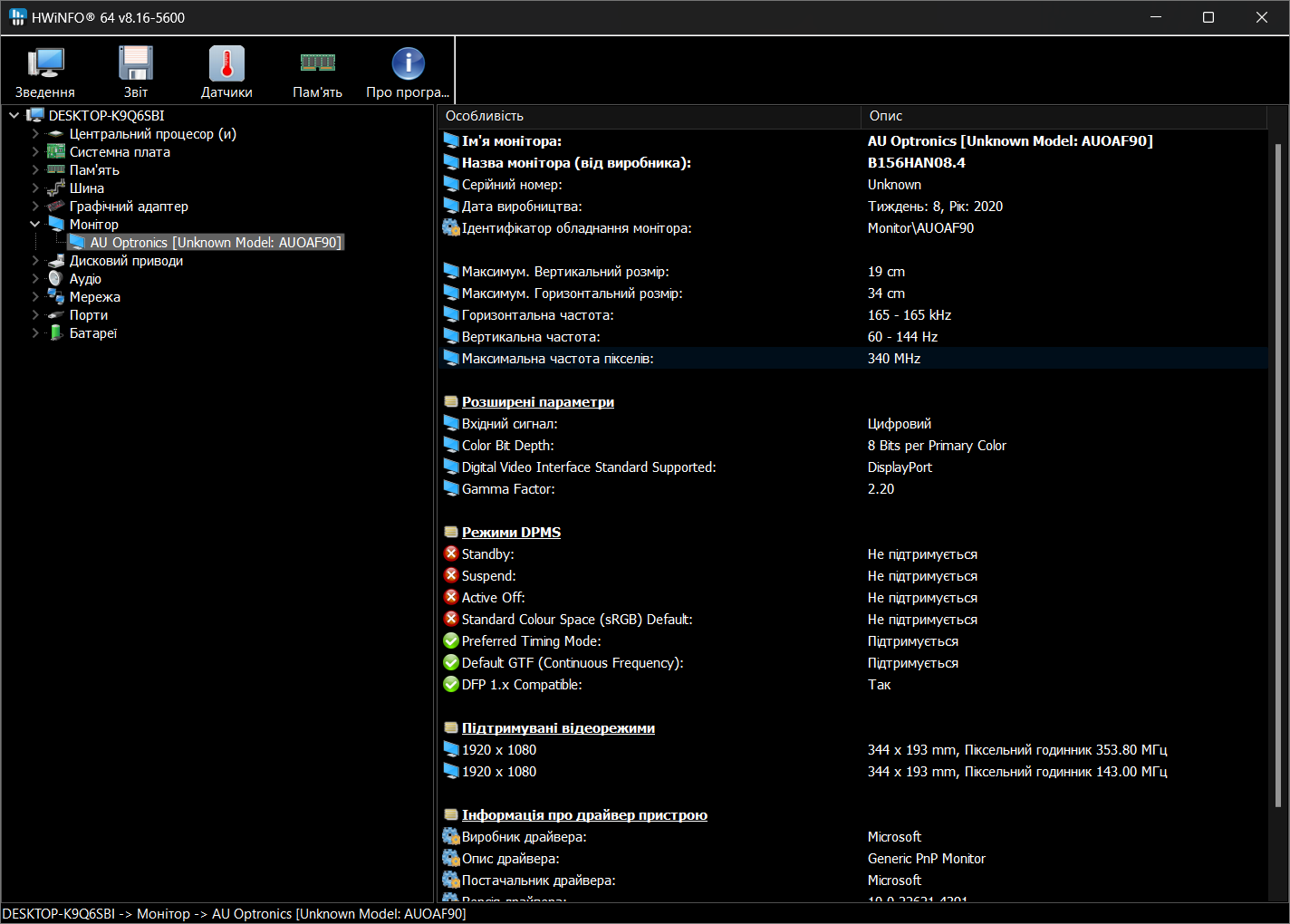Click the Gamma Factor row label
The height and width of the screenshot is (924, 1290).
click(508, 489)
